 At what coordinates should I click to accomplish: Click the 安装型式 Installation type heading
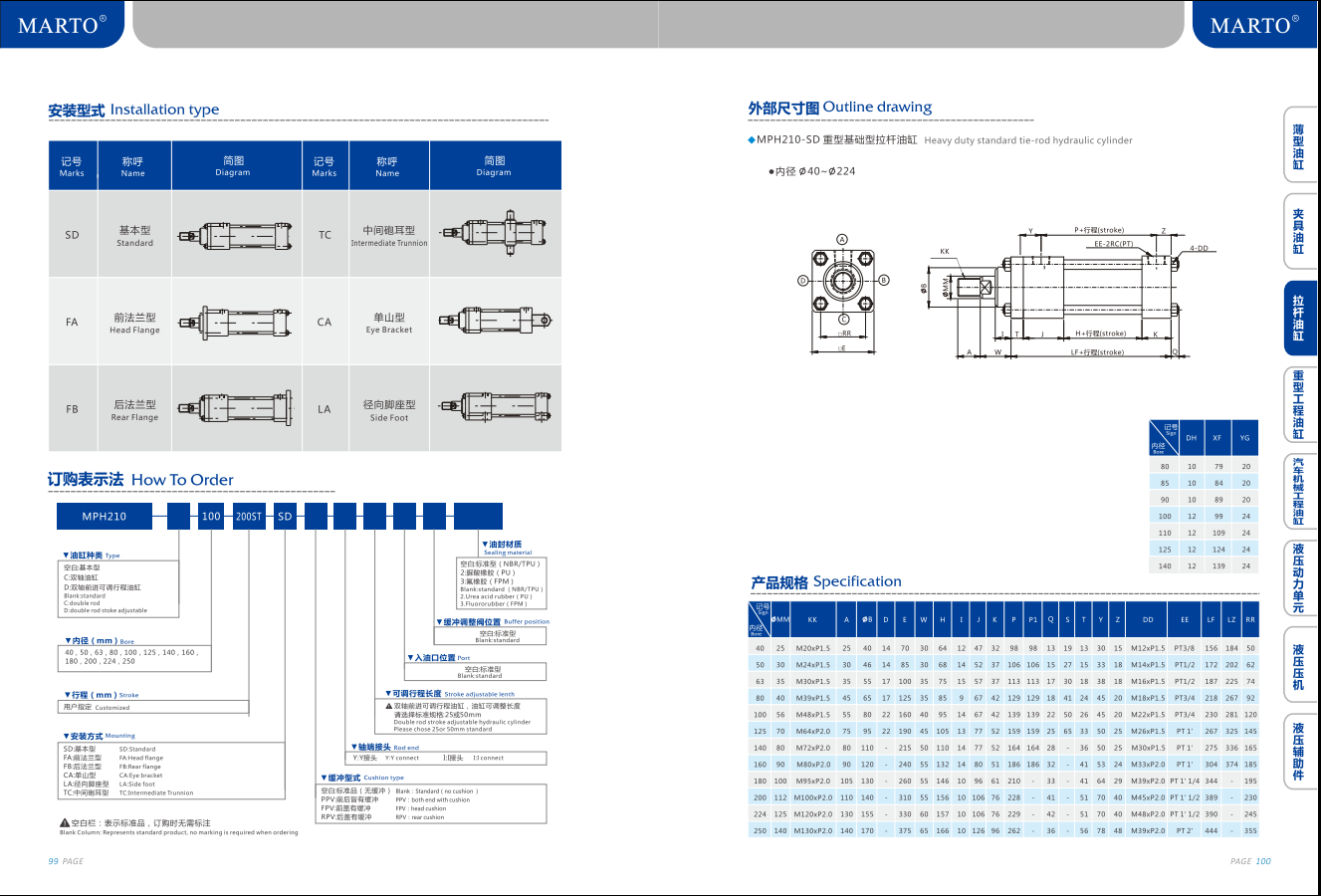[133, 110]
